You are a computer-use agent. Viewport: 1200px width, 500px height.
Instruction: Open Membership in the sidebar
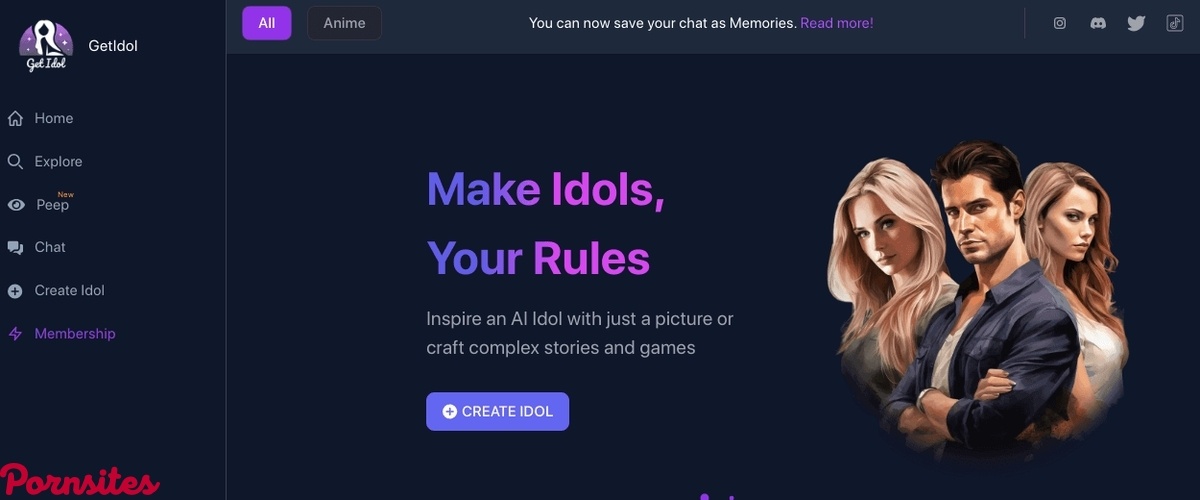pos(75,334)
